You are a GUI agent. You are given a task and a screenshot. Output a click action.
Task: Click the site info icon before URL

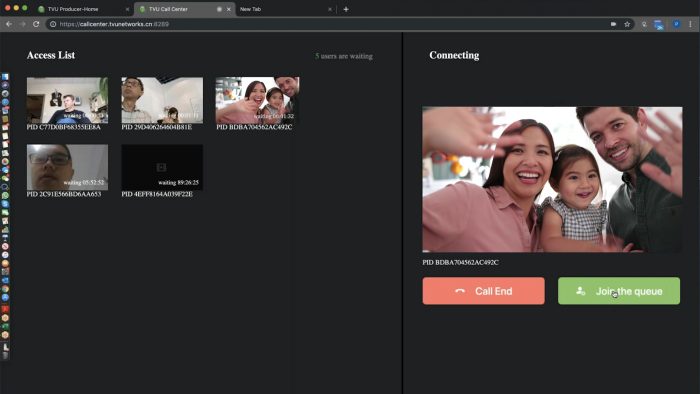tap(53, 24)
